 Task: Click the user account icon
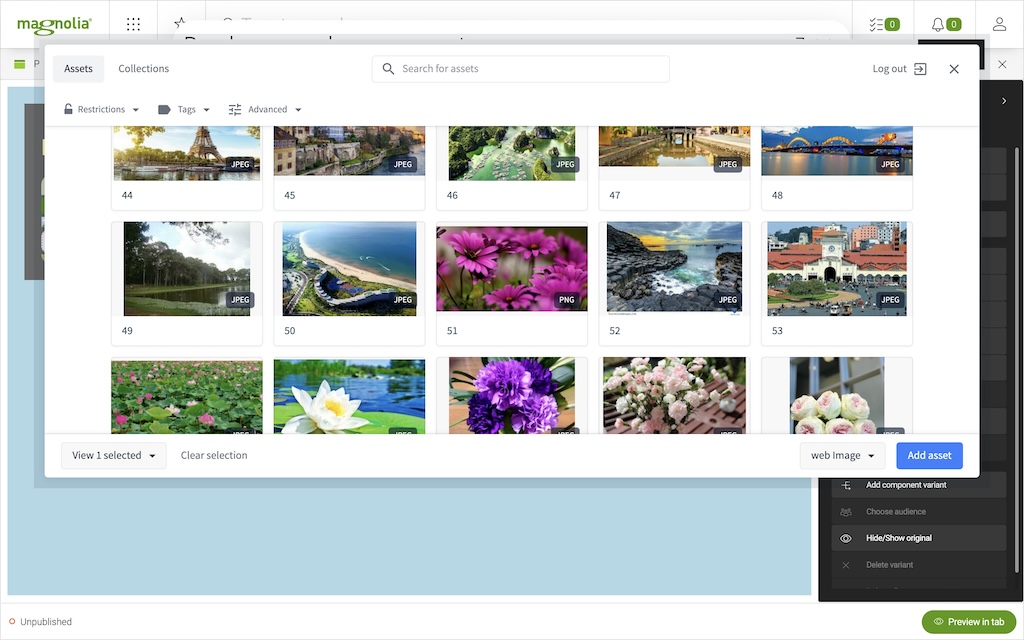(999, 24)
